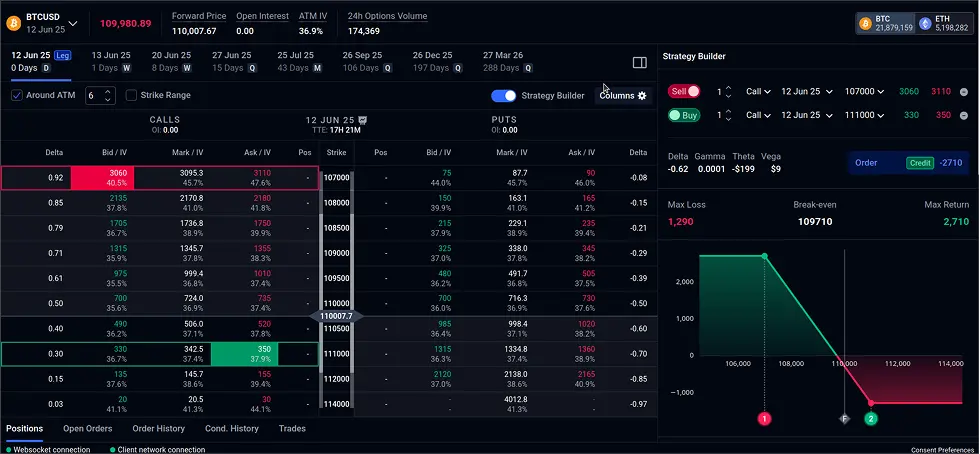
Task: Turn off the Strategy Builder switch
Action: [504, 96]
